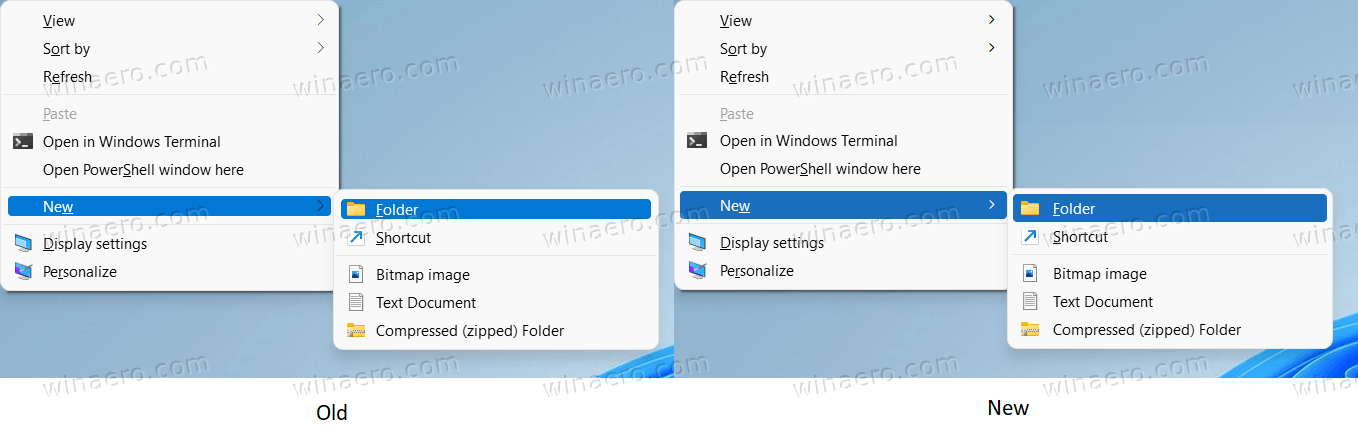
Task: Select the yellow Folder icon in the New submenu
Action: pos(1030,209)
